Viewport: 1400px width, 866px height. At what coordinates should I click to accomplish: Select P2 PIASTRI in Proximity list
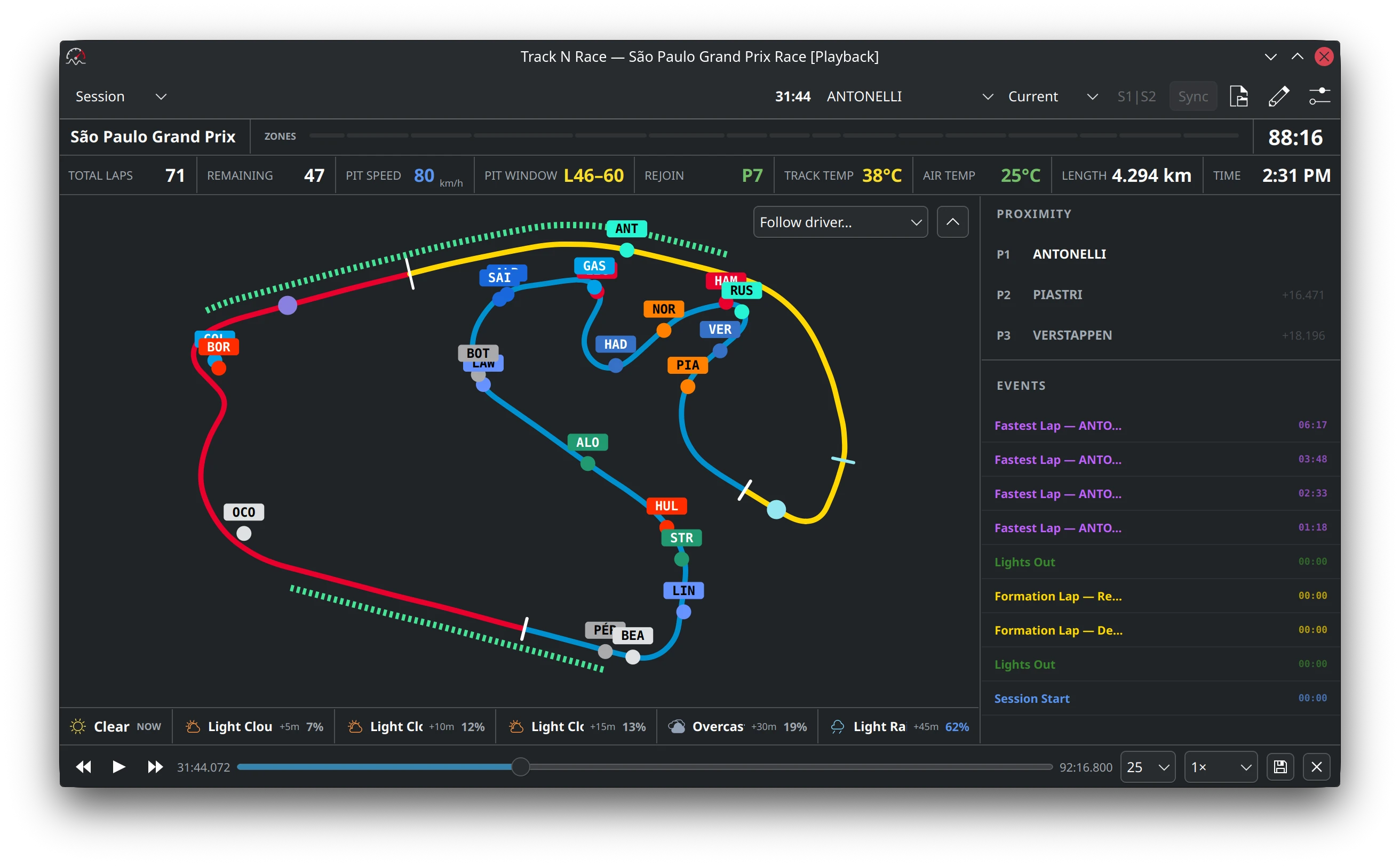coord(1160,294)
